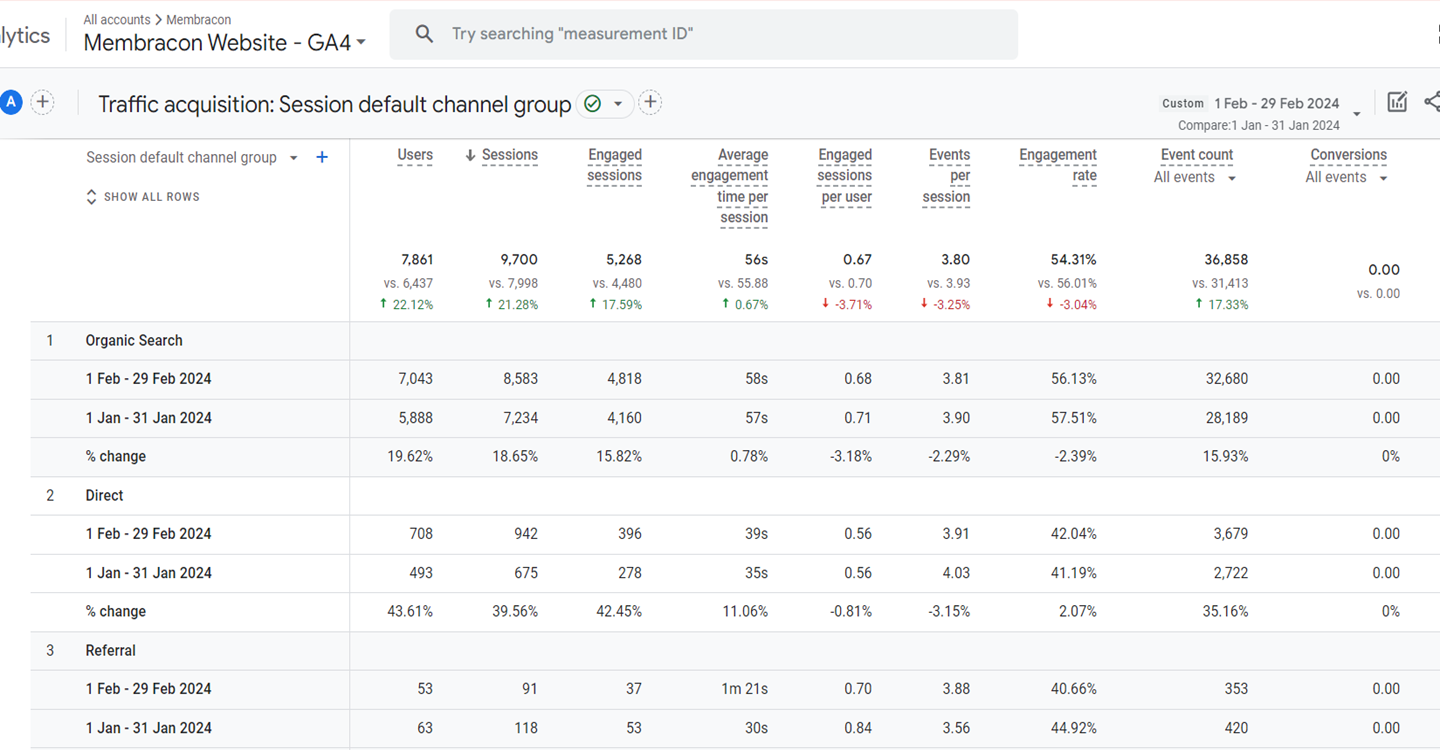
Task: Click the share report icon
Action: (1432, 102)
